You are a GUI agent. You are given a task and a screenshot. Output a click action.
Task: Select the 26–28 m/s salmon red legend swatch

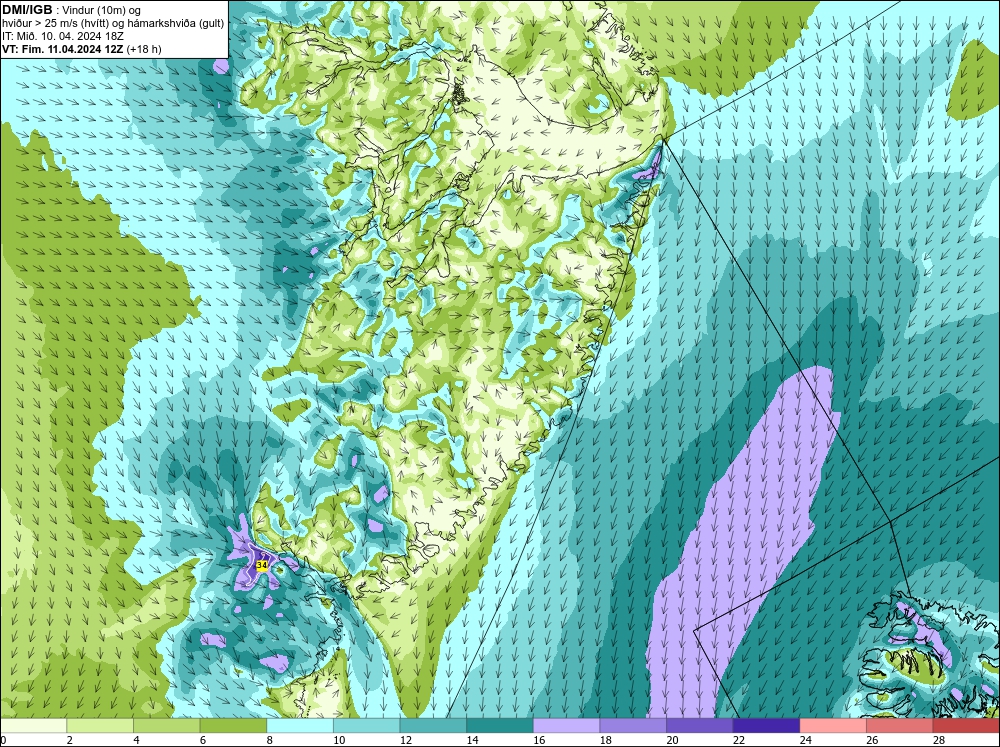[x=899, y=726]
